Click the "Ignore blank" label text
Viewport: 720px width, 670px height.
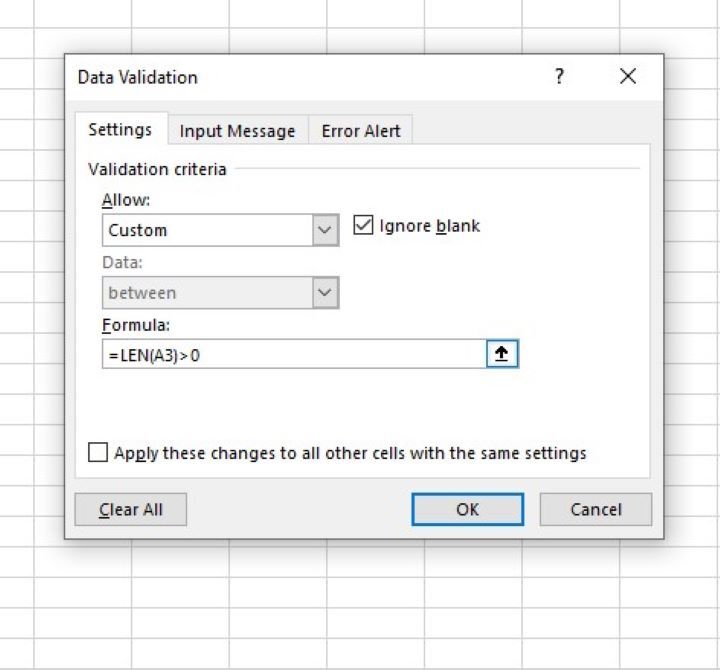pos(430,226)
